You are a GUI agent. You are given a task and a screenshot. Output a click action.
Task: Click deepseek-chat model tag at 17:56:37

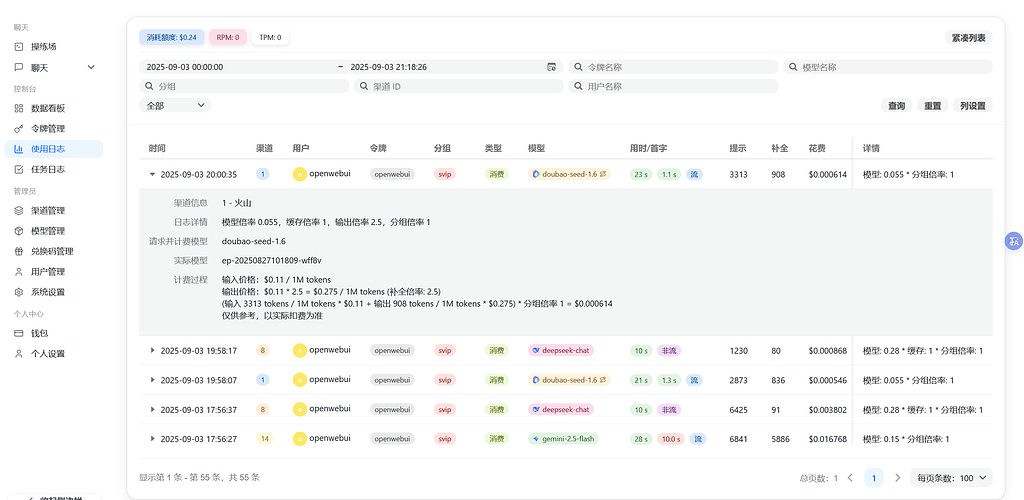tap(561, 409)
